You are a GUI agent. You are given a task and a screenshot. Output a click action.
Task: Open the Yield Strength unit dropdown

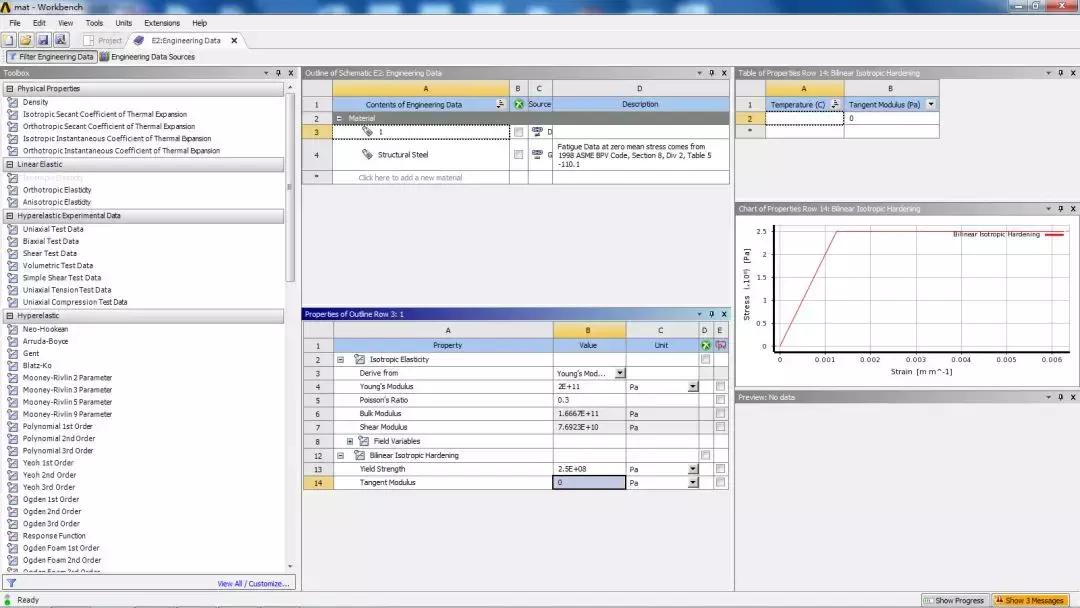click(692, 469)
